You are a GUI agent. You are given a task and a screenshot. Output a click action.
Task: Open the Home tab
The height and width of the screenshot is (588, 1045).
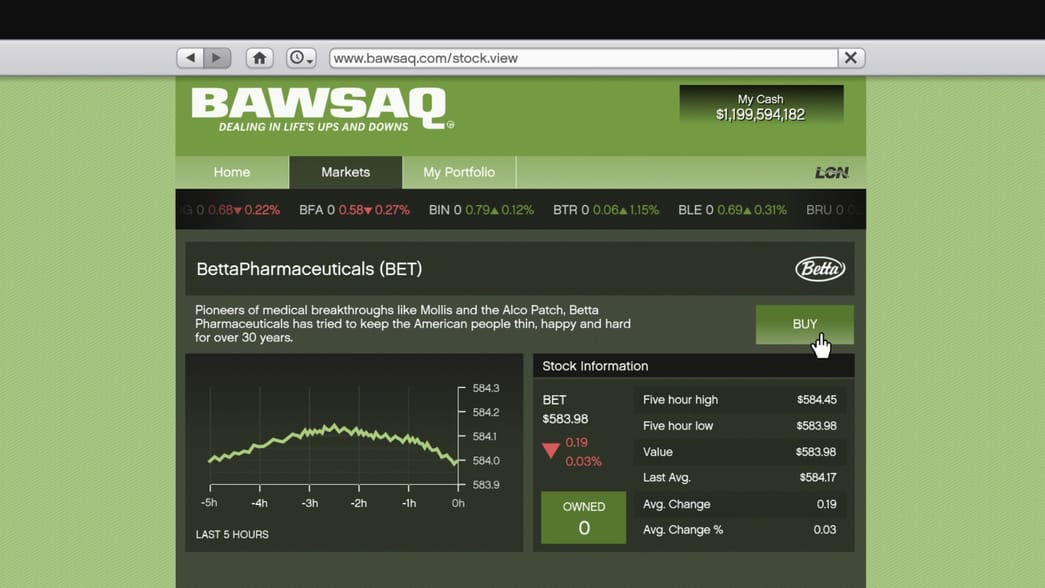(231, 172)
